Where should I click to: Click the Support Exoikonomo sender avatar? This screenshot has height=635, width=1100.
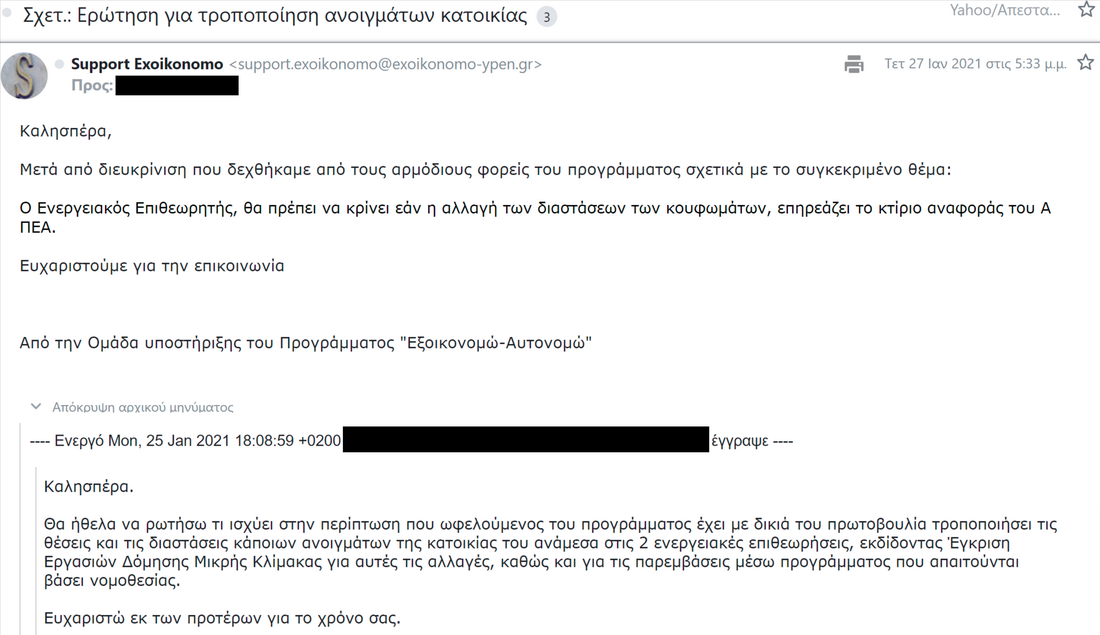tap(25, 75)
